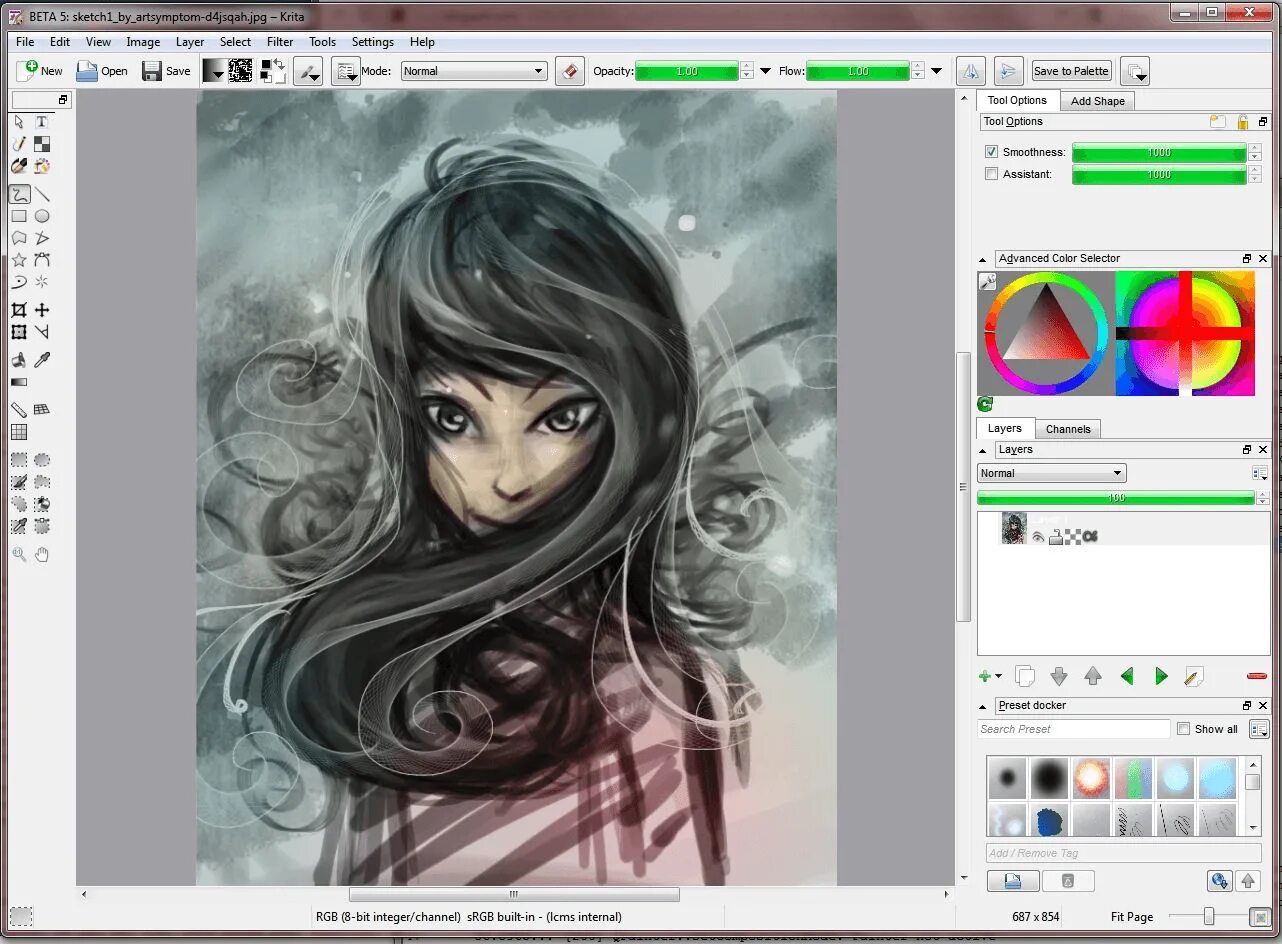Viewport: 1282px width, 944px height.
Task: Click the Add / Remove Tag field
Action: (x=1123, y=853)
